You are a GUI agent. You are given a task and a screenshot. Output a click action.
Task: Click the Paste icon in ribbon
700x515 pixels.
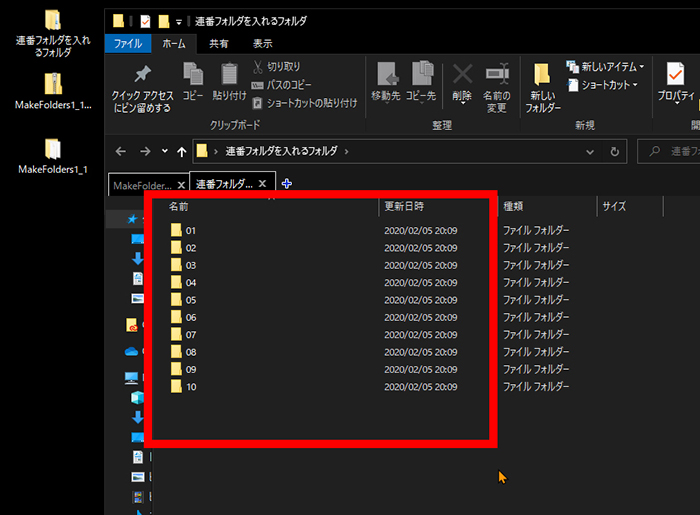click(x=230, y=75)
